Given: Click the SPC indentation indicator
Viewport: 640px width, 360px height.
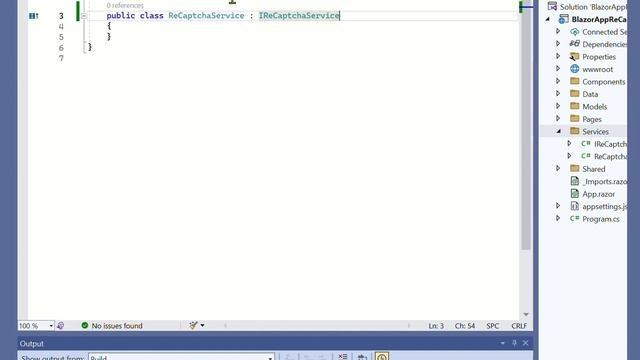Looking at the screenshot, I should pos(493,326).
